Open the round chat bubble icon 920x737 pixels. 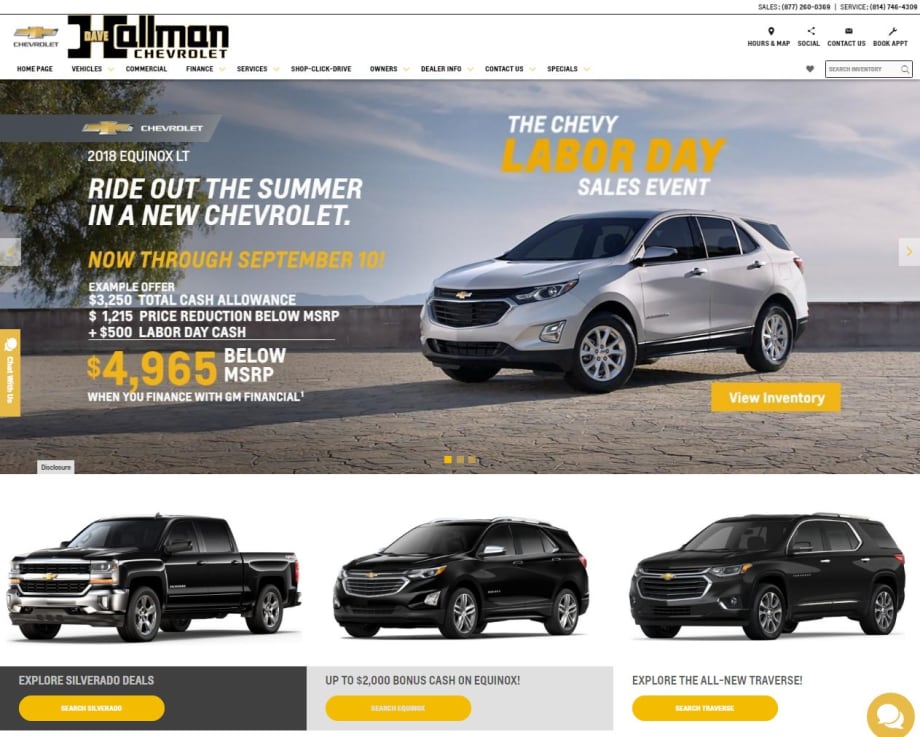tap(890, 716)
